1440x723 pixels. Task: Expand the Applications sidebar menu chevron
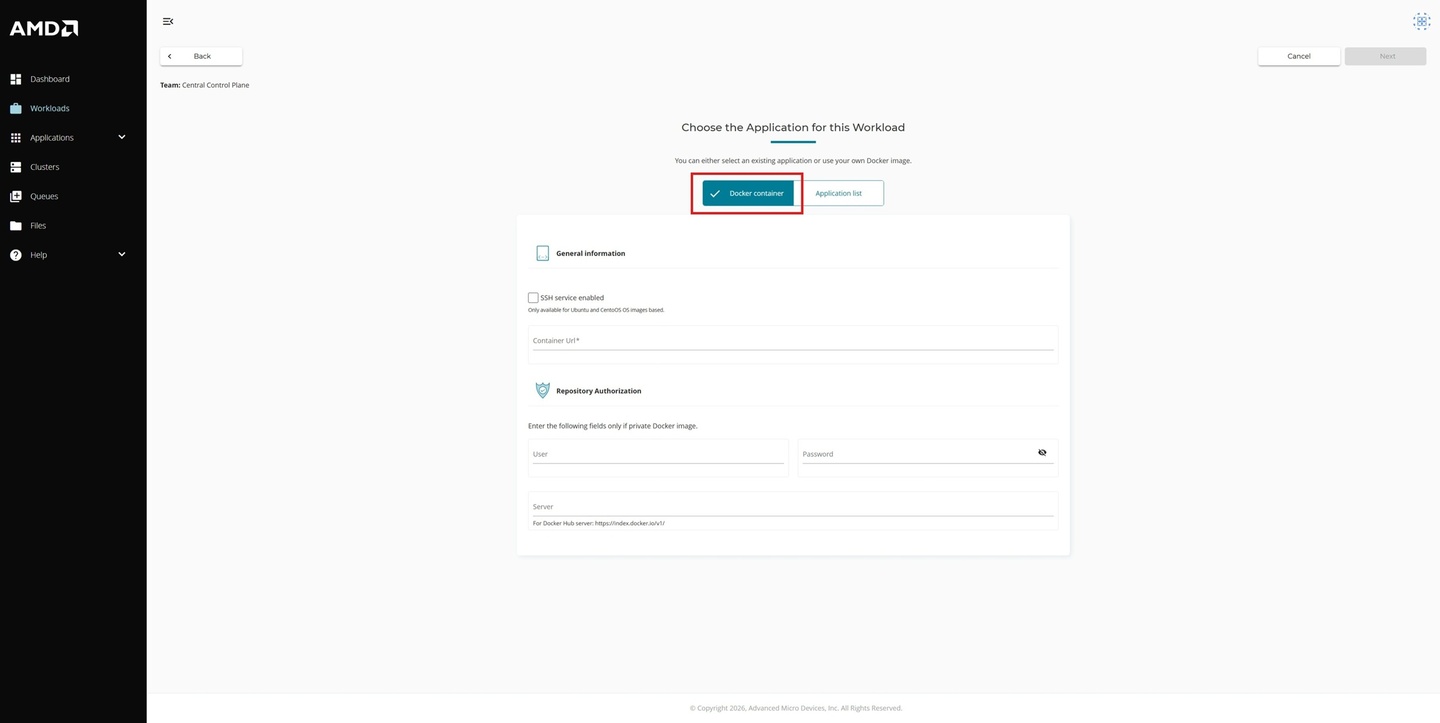pos(122,137)
